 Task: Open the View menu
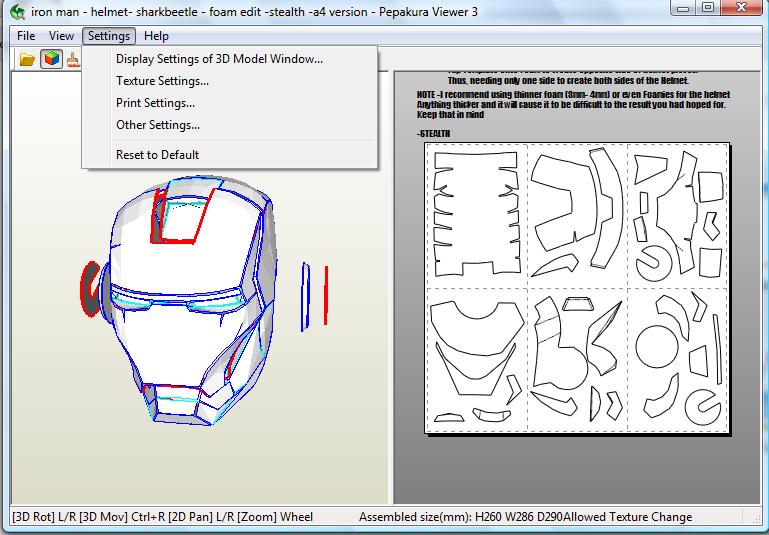(61, 36)
